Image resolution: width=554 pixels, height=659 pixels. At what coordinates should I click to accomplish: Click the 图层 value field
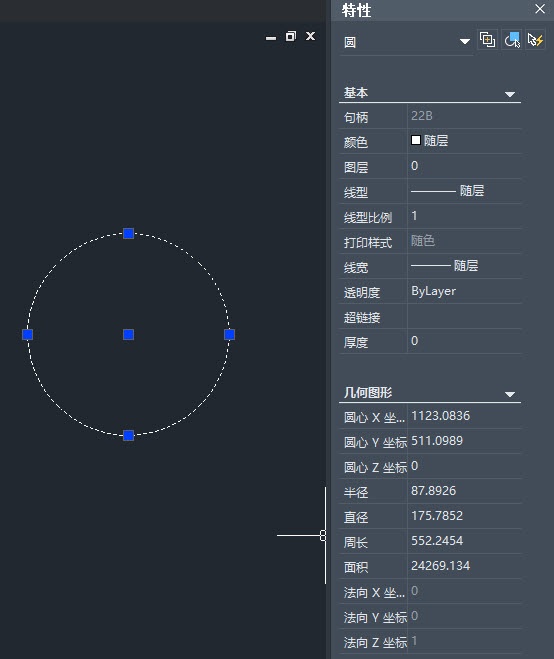point(464,166)
